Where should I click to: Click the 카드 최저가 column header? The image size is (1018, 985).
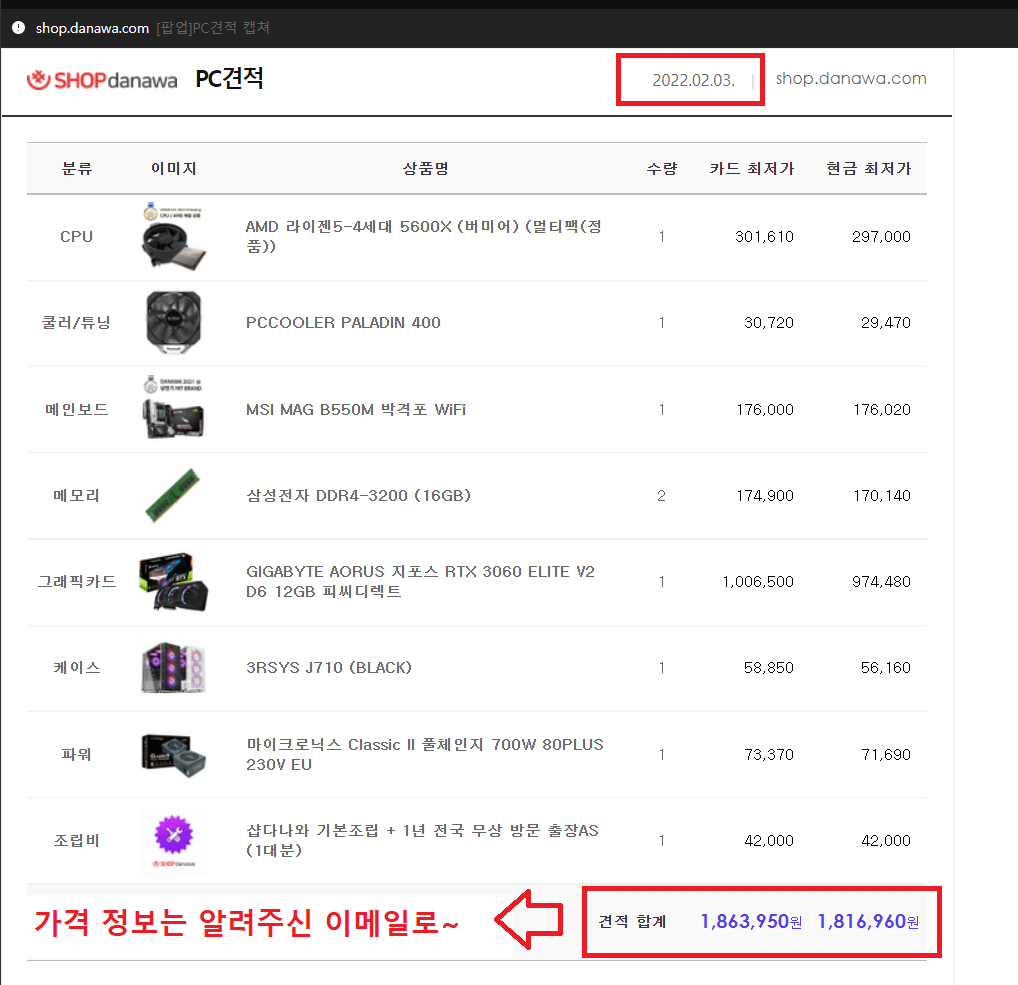click(x=752, y=169)
